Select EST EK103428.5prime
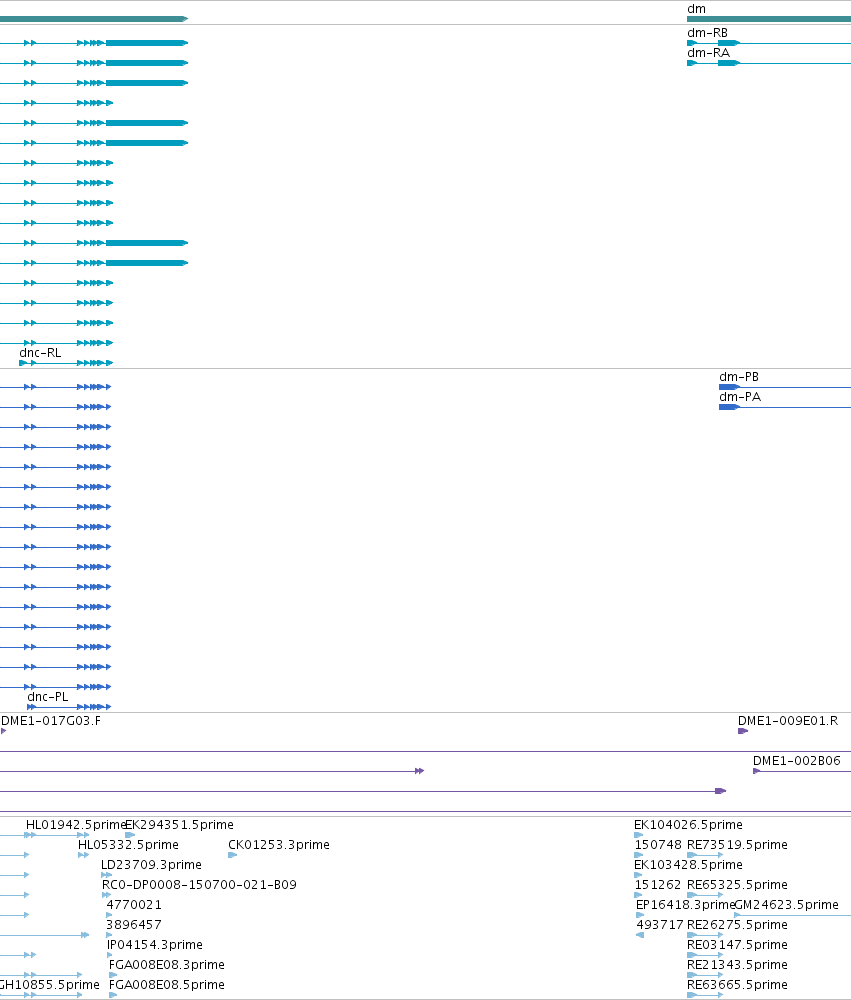 coord(688,865)
